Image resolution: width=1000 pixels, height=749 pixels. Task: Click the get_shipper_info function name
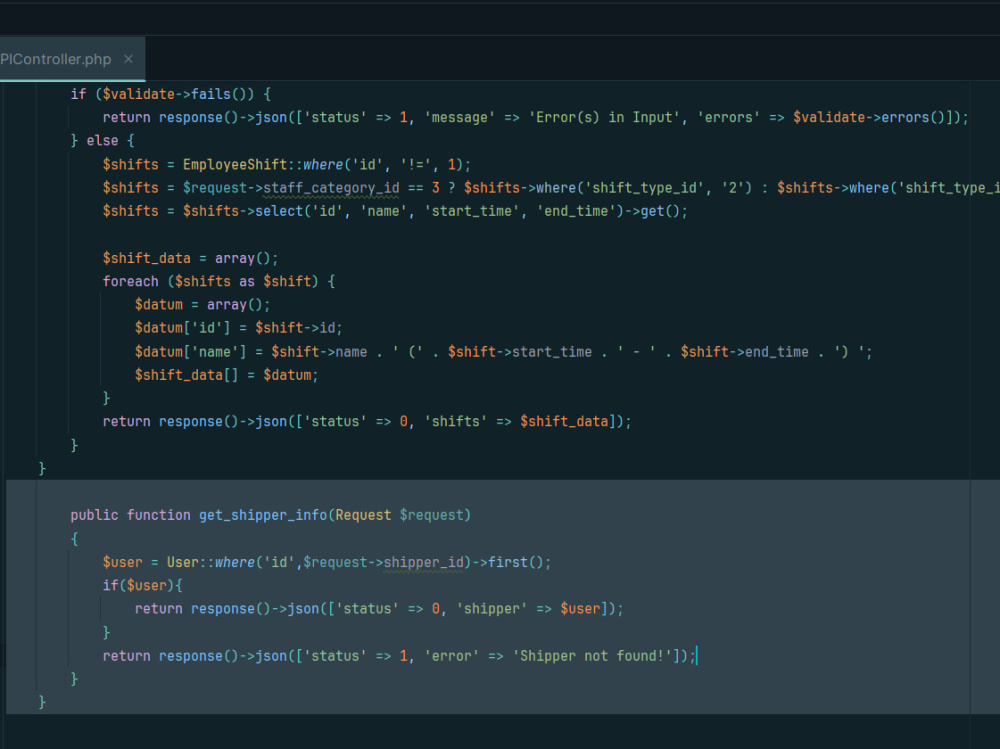tap(263, 515)
